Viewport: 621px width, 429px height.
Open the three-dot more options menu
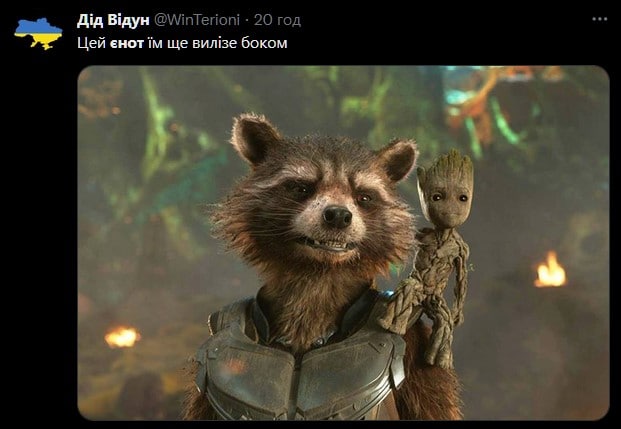pos(600,19)
